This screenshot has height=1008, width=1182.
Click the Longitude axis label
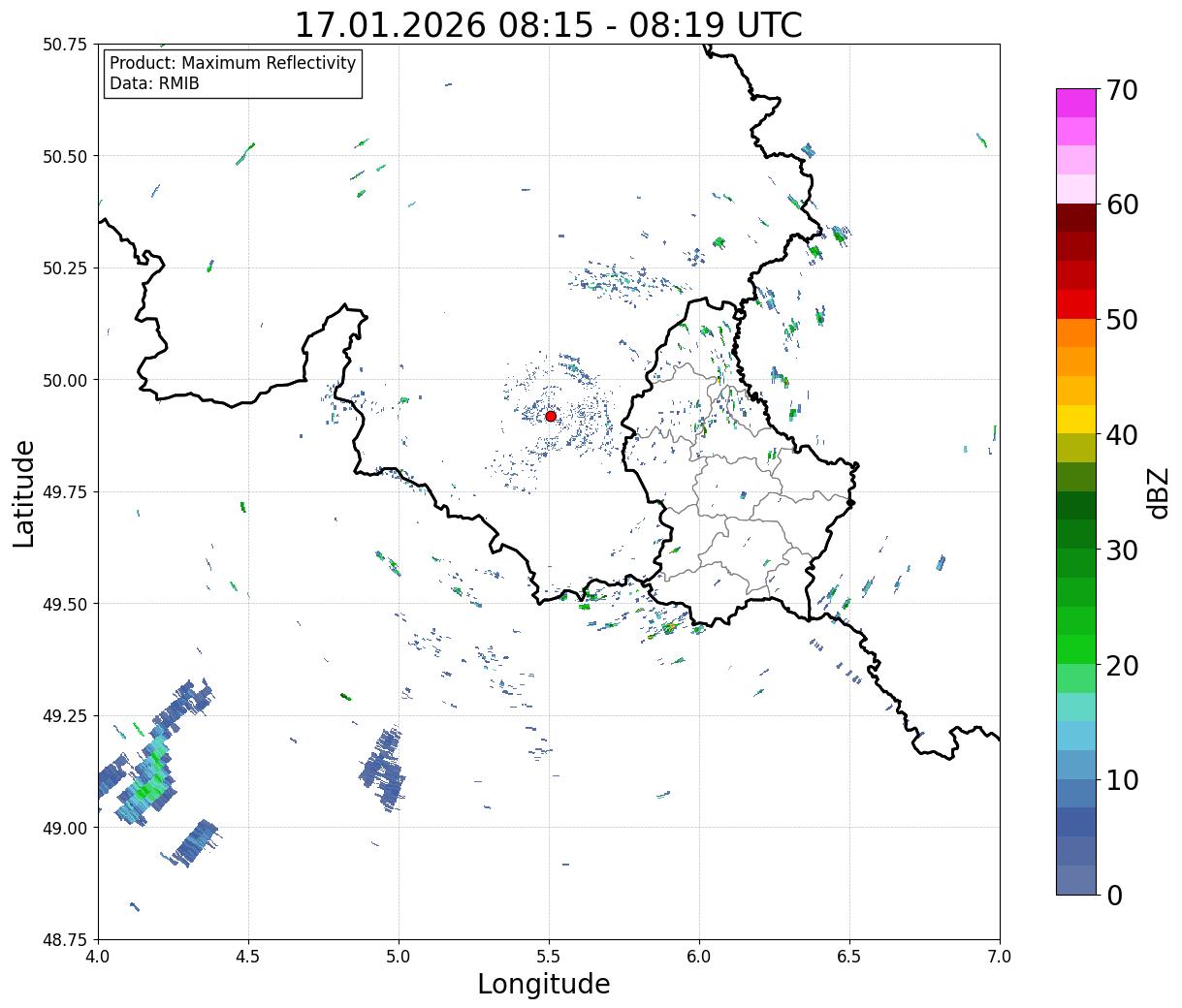coord(544,984)
